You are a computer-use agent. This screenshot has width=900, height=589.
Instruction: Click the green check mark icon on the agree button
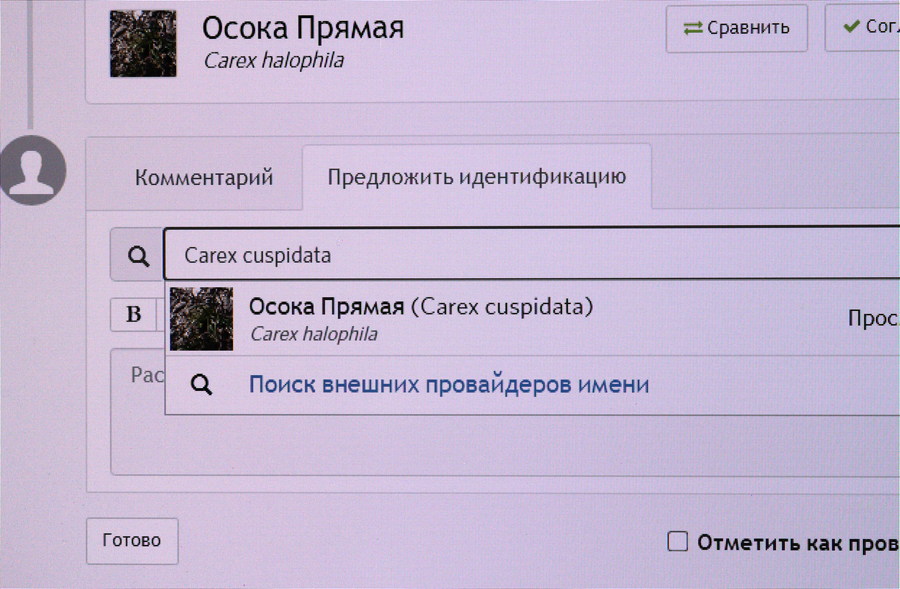click(851, 27)
